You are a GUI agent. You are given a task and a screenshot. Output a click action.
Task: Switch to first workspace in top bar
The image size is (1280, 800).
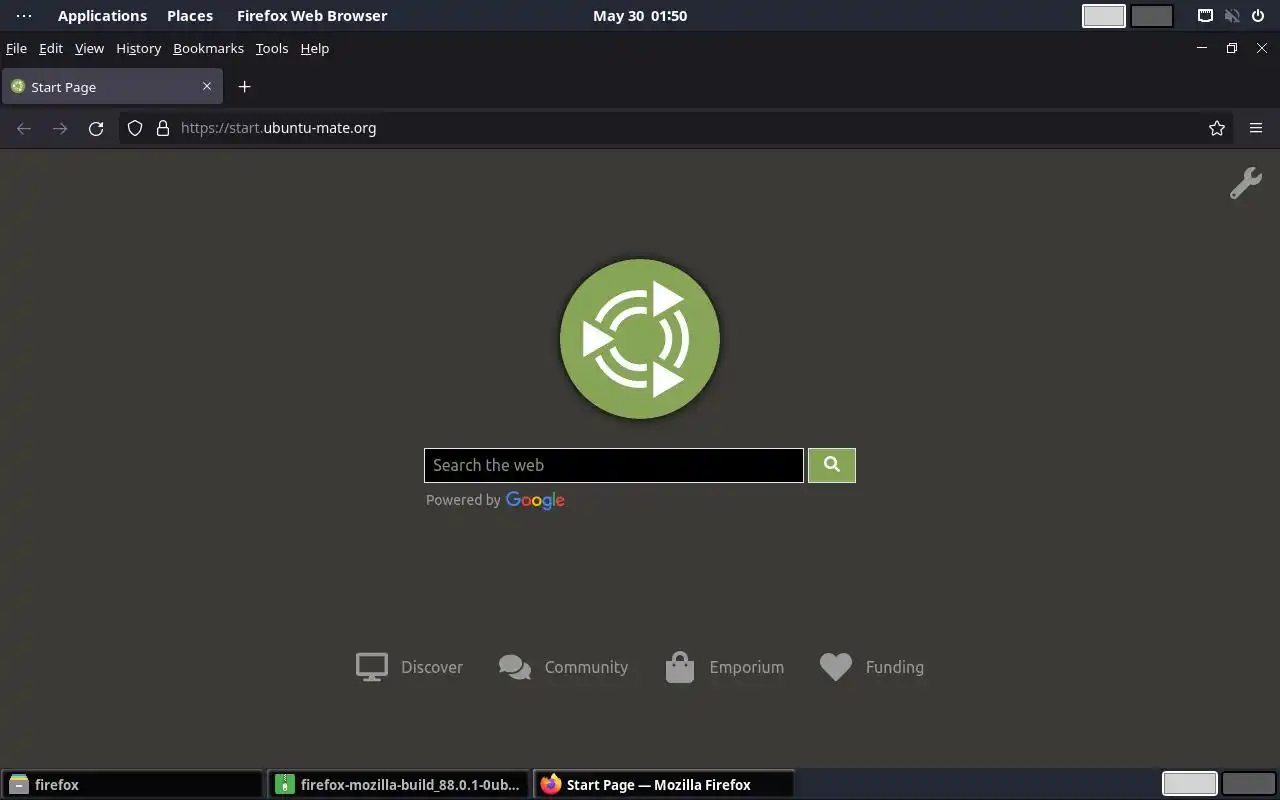coord(1104,16)
